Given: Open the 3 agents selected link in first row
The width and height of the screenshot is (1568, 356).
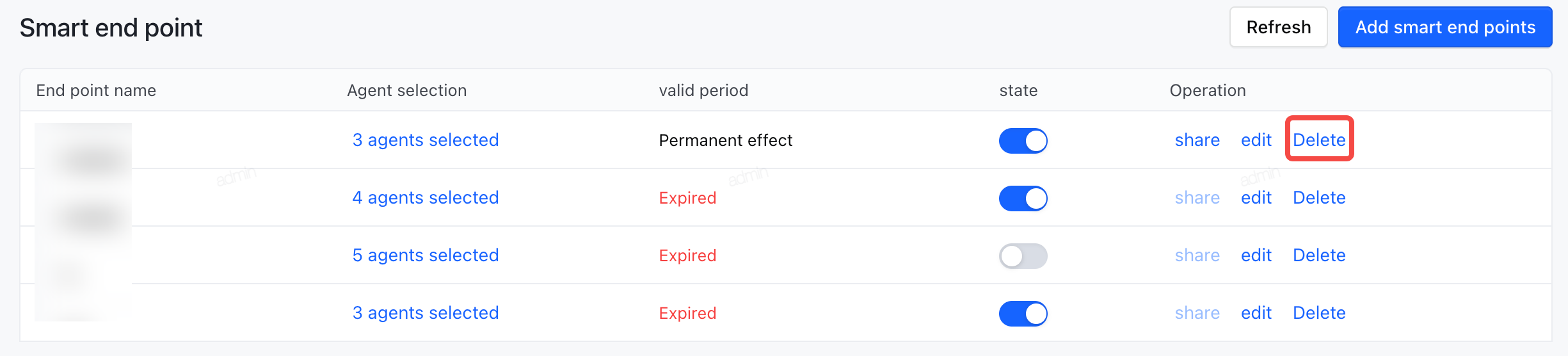Looking at the screenshot, I should coord(426,140).
